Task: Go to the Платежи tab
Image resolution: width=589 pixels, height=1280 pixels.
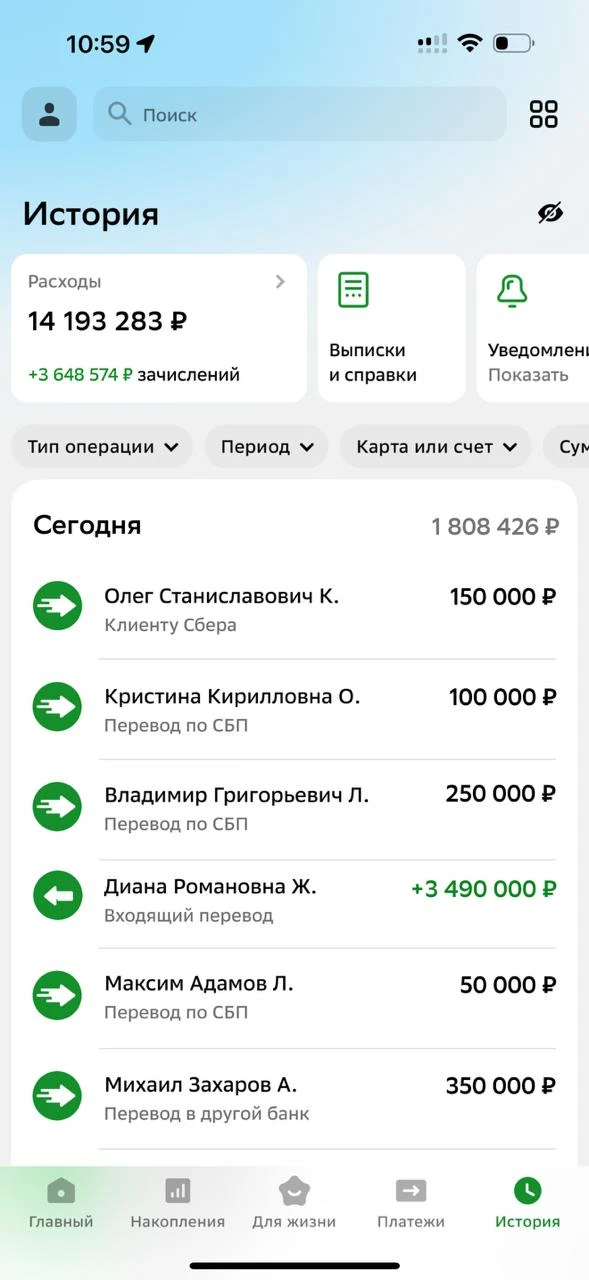Action: point(411,1202)
